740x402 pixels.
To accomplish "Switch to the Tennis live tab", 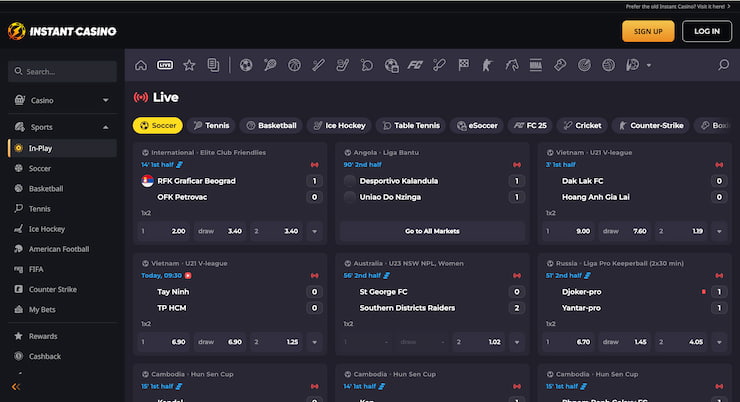I will point(211,126).
